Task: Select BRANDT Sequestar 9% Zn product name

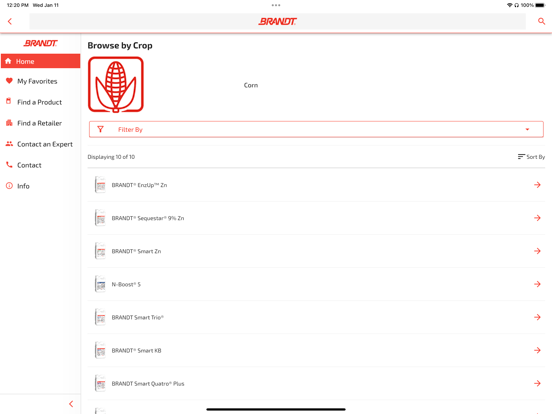Action: click(x=148, y=218)
